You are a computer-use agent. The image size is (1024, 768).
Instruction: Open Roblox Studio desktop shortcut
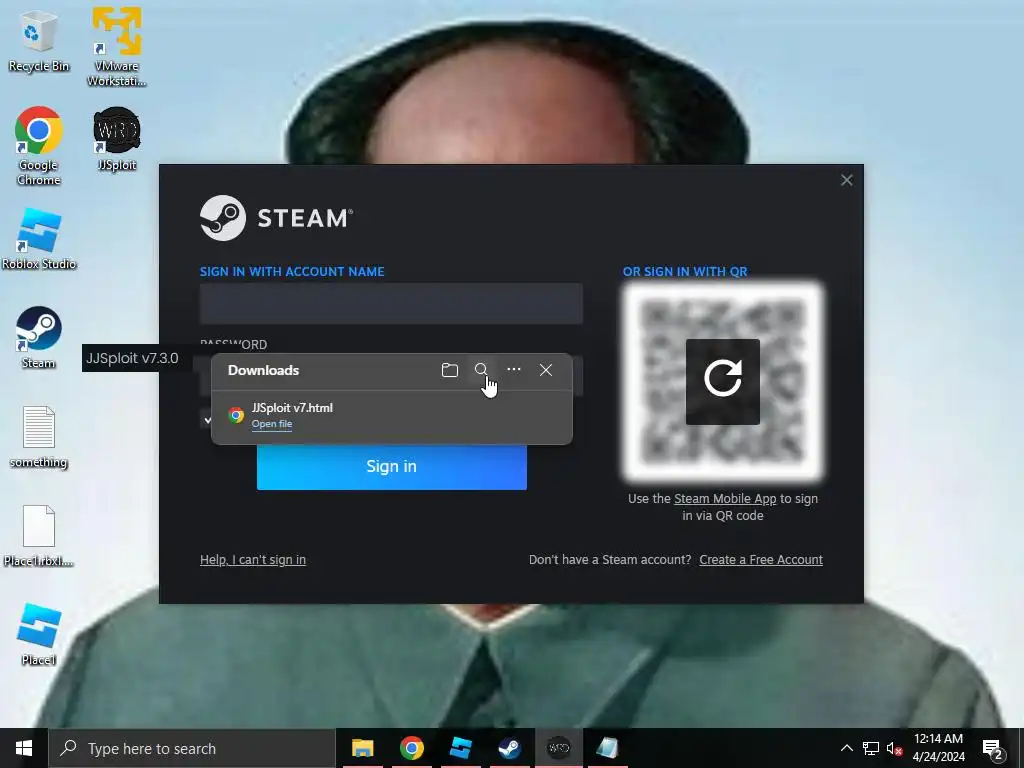[x=39, y=238]
